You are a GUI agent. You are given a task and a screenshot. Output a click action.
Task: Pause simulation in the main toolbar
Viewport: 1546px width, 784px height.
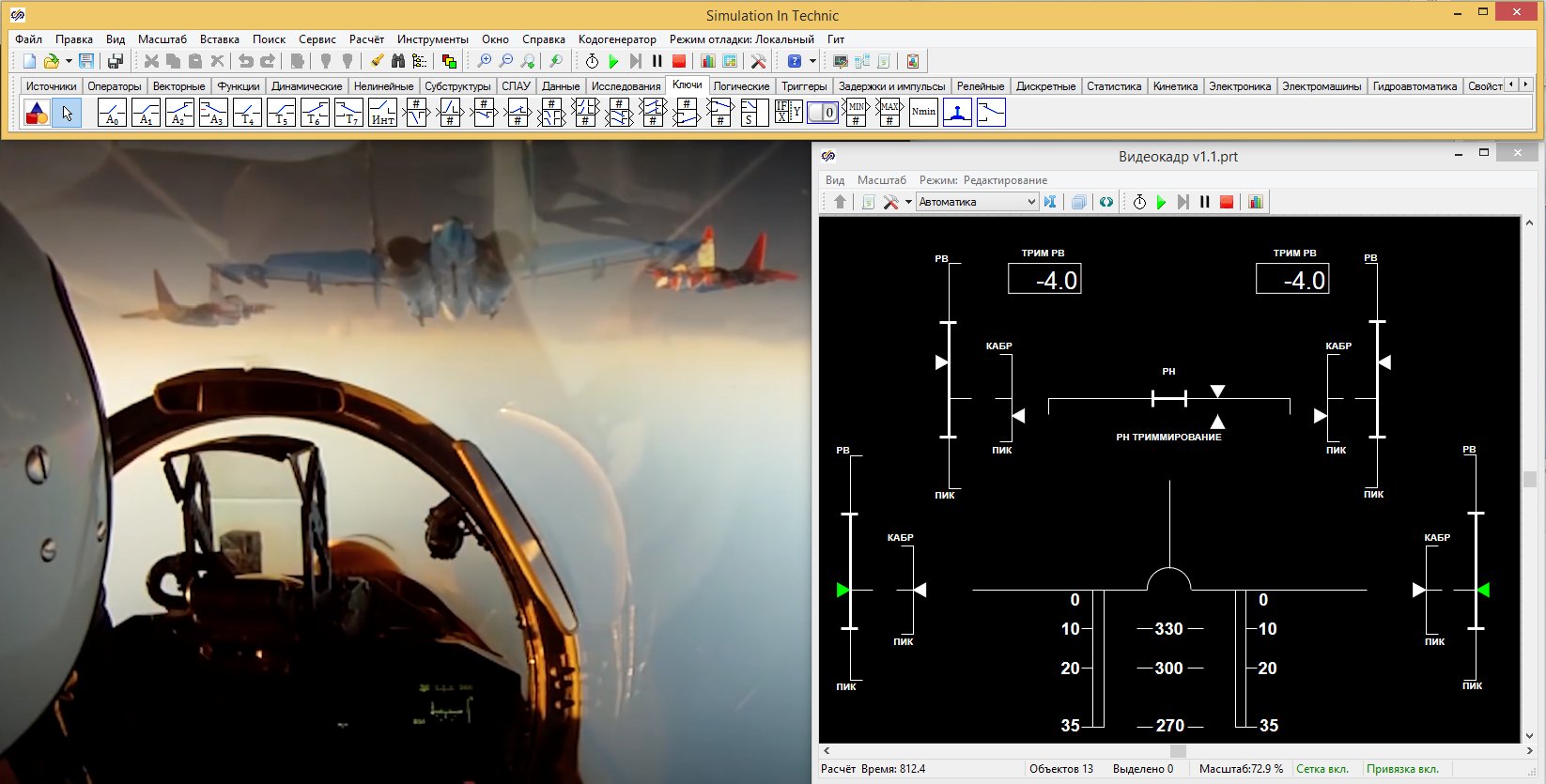(x=657, y=61)
